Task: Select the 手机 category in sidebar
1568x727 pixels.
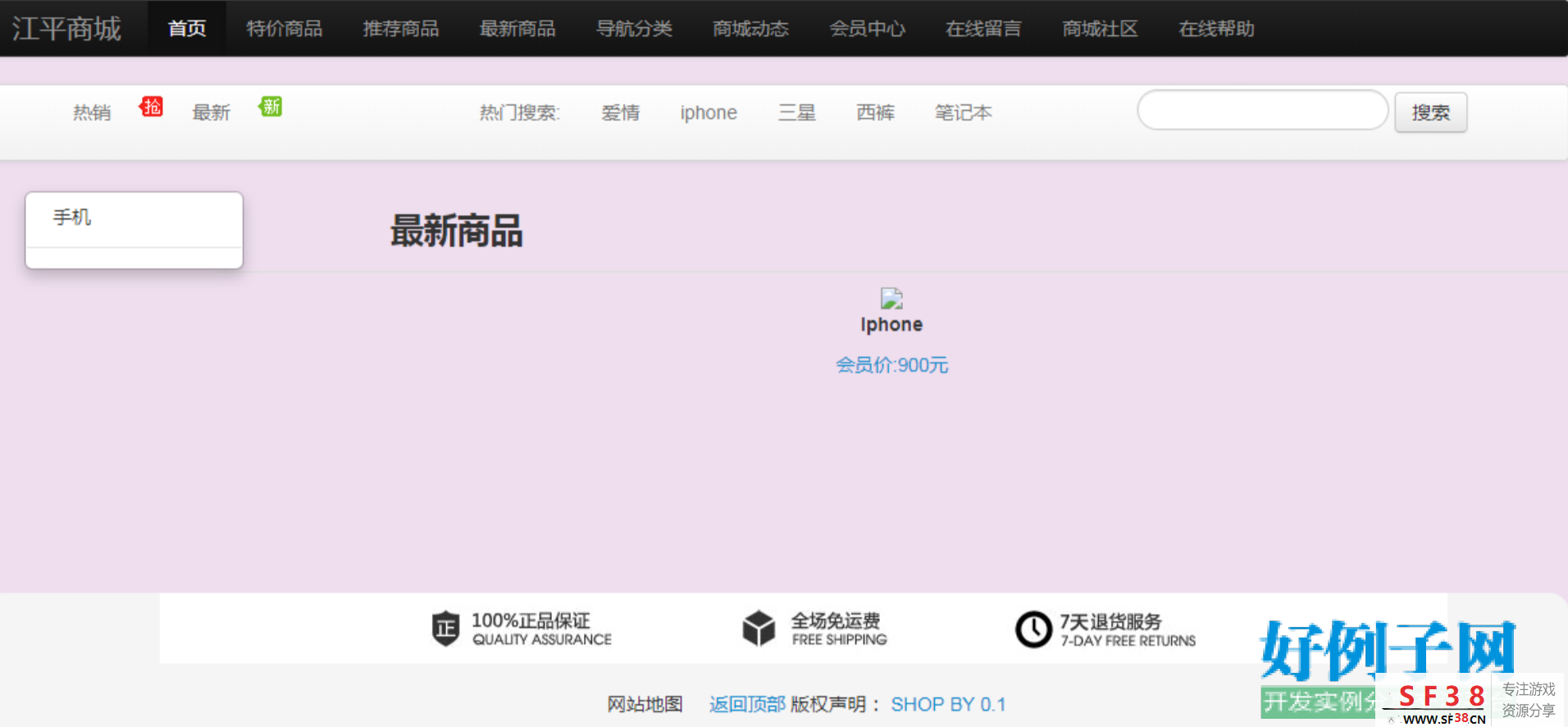Action: [x=72, y=217]
